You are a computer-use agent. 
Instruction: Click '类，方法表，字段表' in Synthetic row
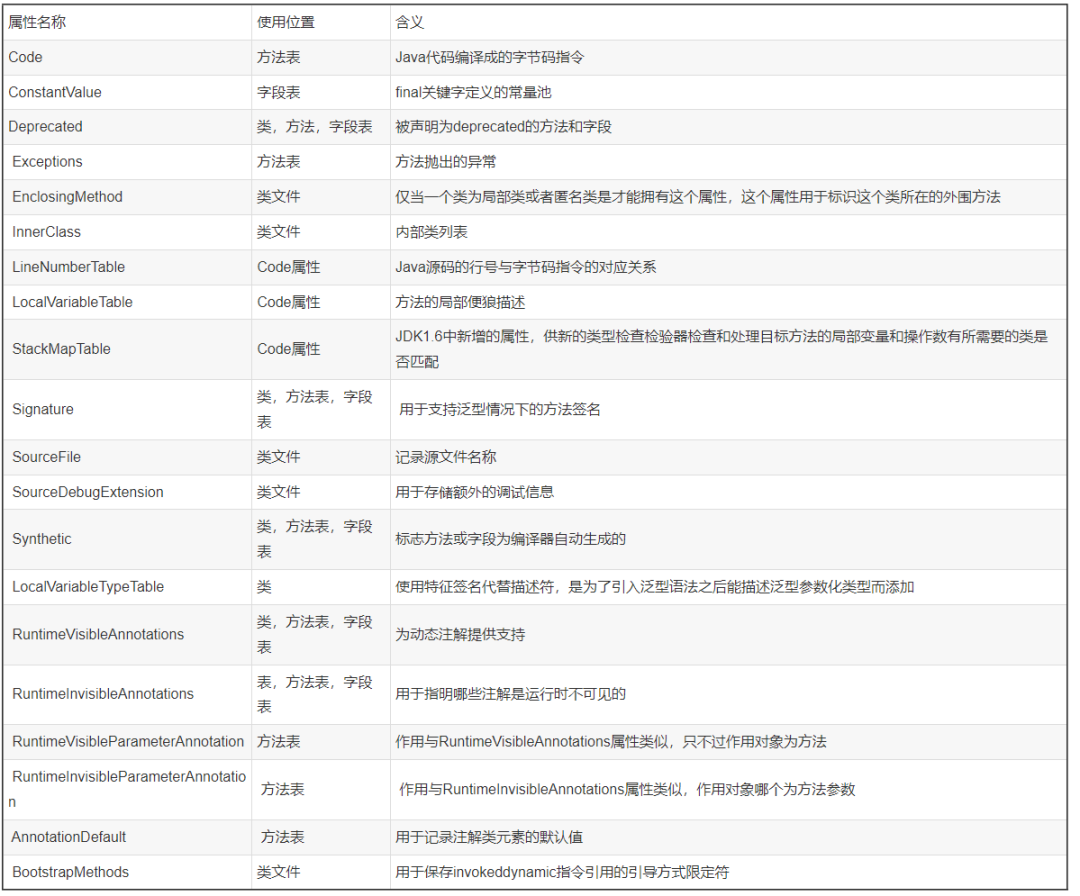tap(314, 539)
